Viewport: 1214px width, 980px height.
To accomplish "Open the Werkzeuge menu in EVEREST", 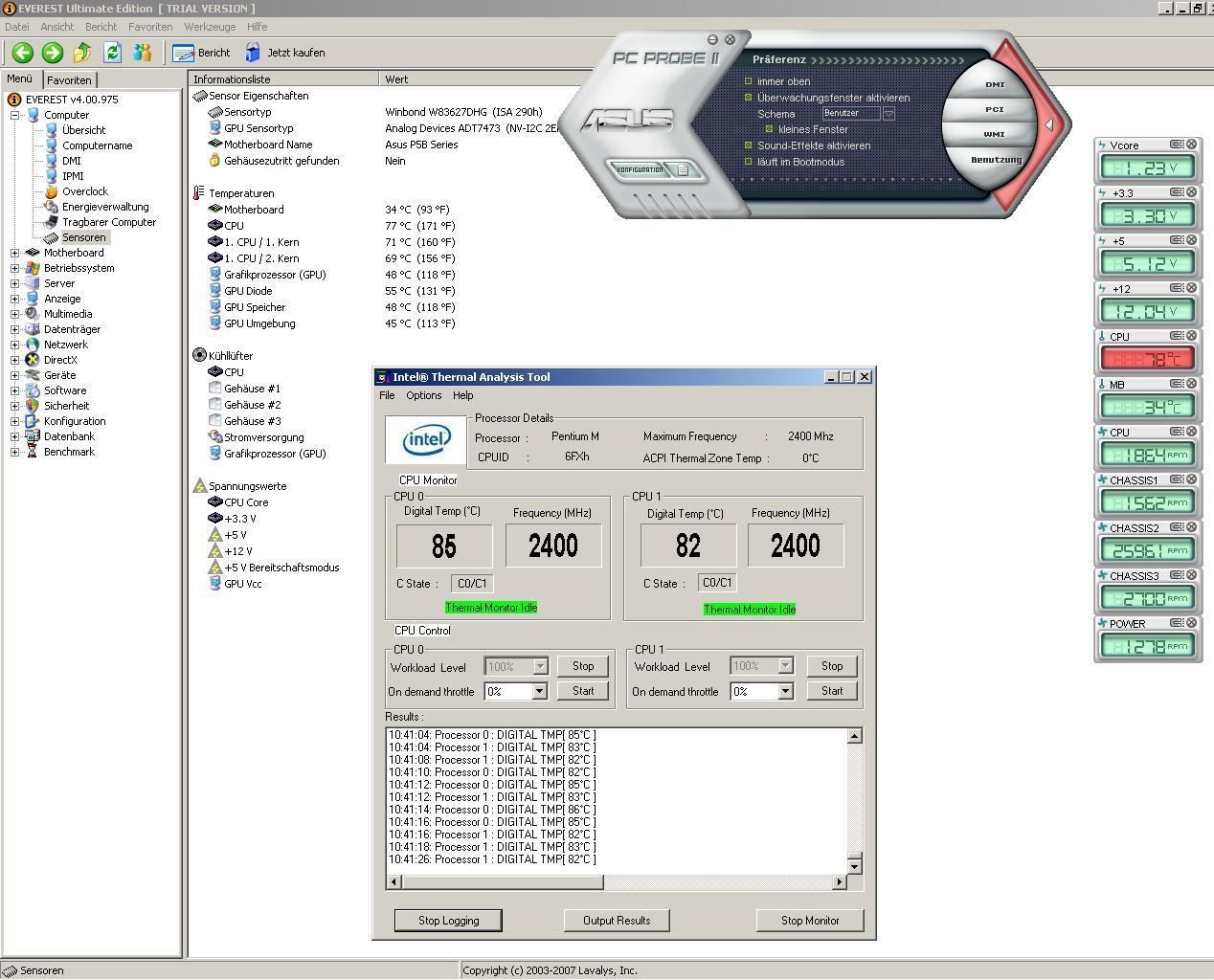I will coord(210,27).
